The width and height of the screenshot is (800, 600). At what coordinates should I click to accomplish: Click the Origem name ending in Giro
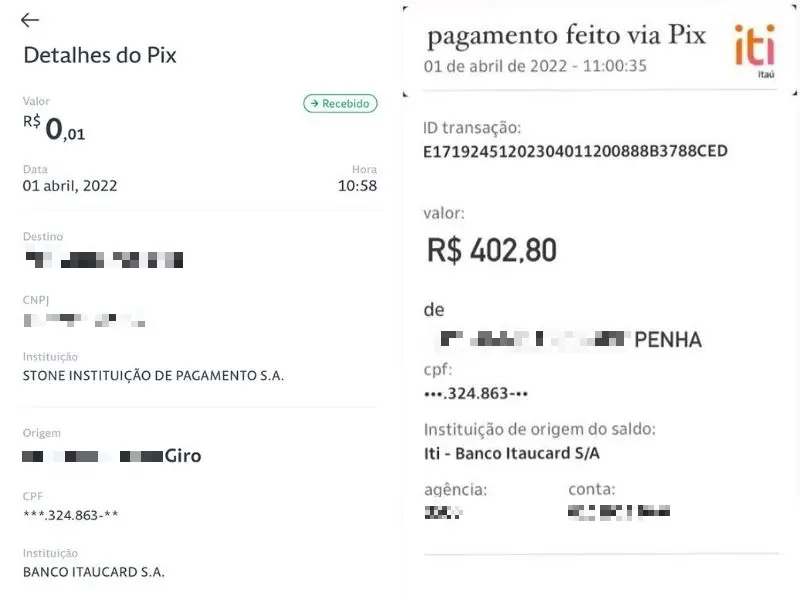(x=112, y=456)
